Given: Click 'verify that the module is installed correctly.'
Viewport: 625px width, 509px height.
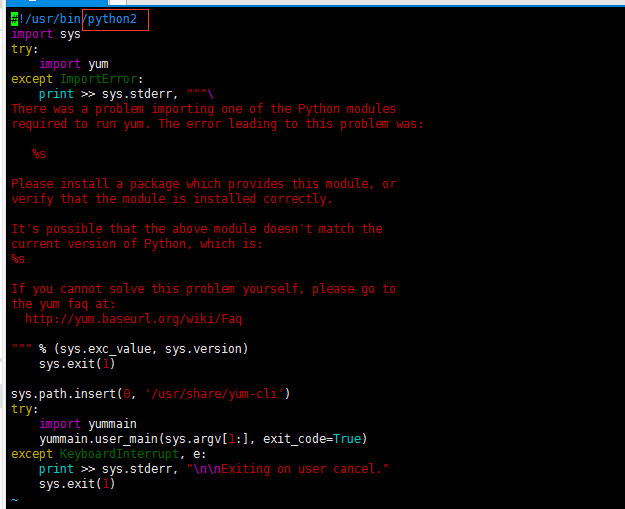Looking at the screenshot, I should (172, 199).
